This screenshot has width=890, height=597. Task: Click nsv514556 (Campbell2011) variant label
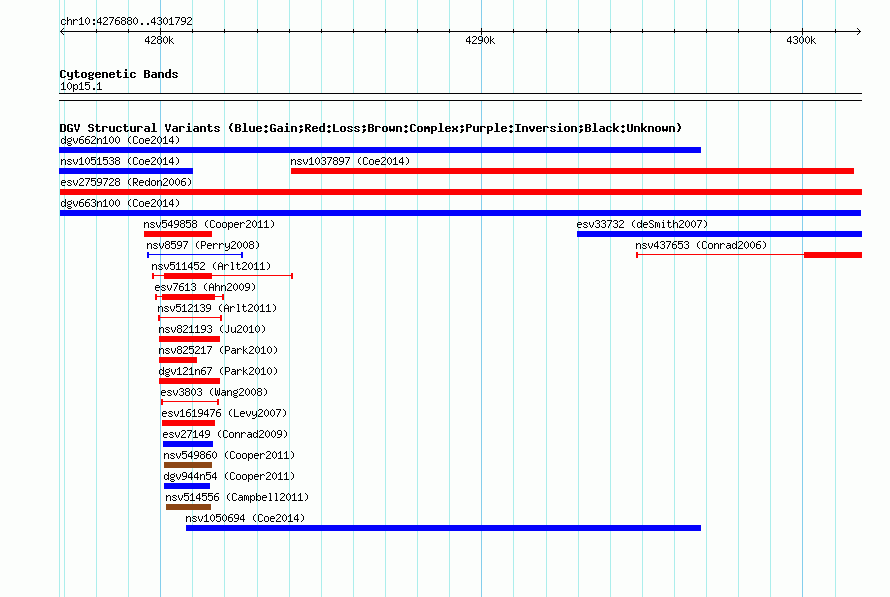pyautogui.click(x=237, y=497)
